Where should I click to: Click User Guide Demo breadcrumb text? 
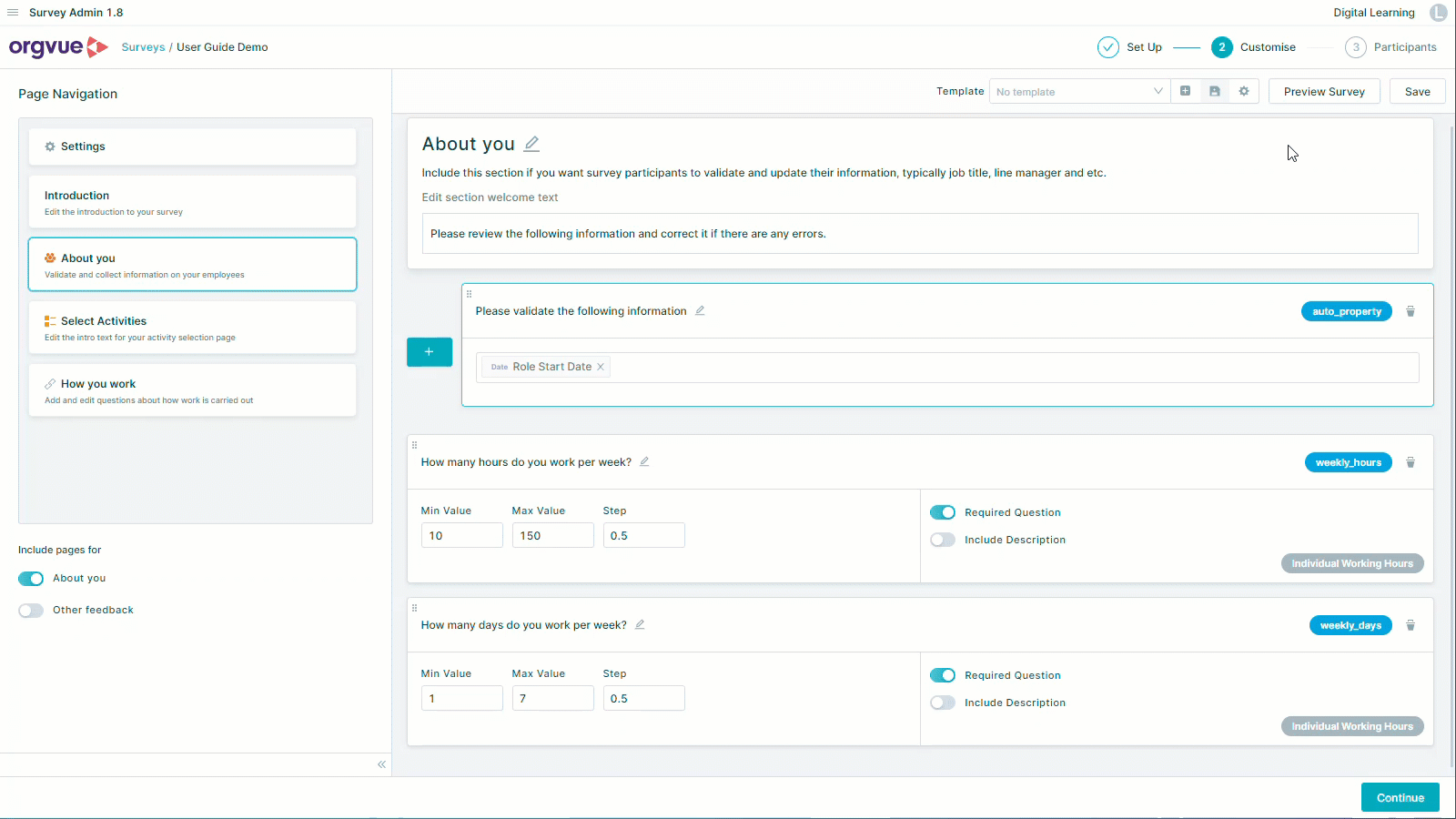click(x=222, y=47)
